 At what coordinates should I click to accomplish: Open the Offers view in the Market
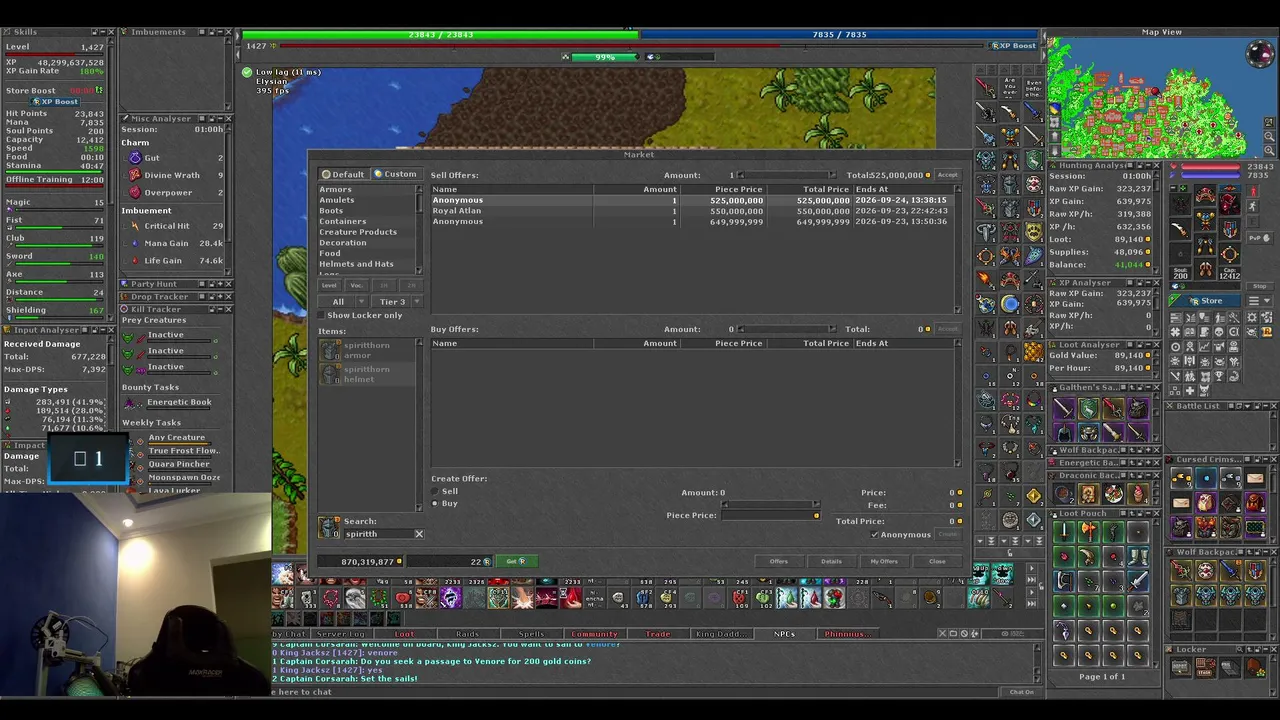coord(778,561)
